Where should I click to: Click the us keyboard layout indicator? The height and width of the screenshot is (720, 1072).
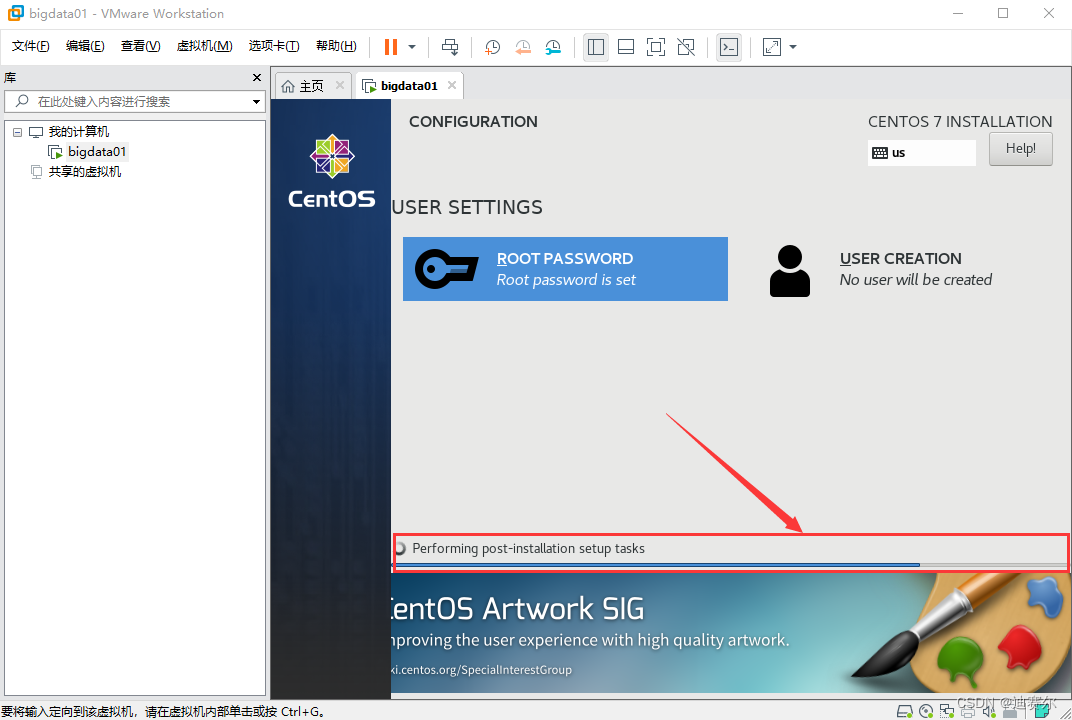pyautogui.click(x=921, y=152)
